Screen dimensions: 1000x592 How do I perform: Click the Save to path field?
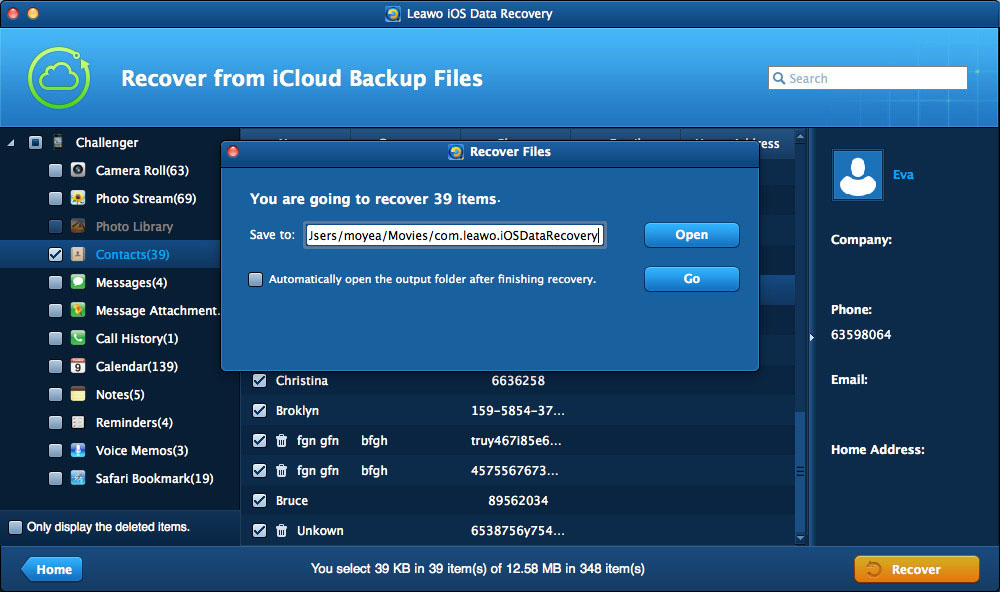click(x=454, y=235)
